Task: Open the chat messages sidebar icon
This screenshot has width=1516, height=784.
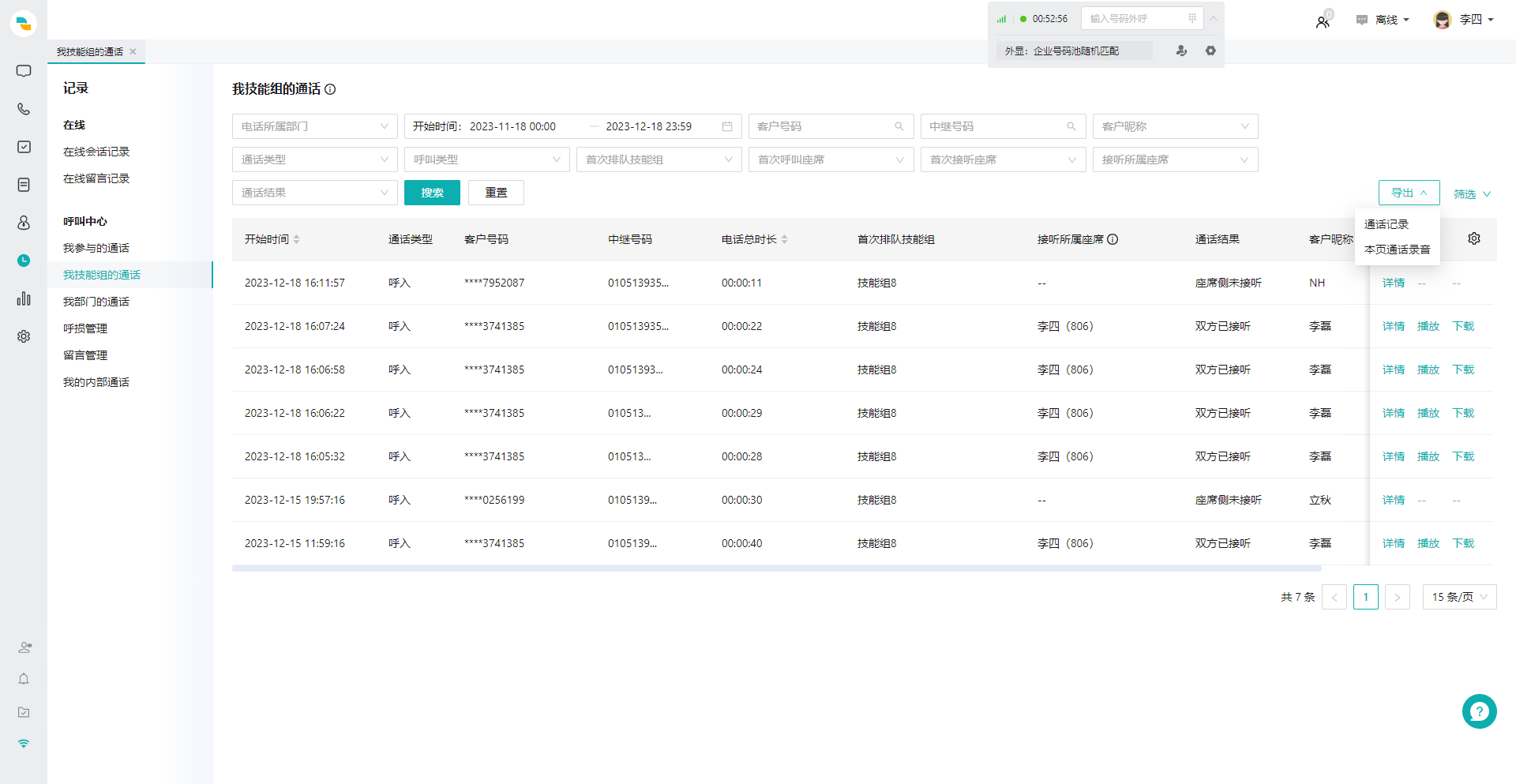Action: tap(24, 71)
